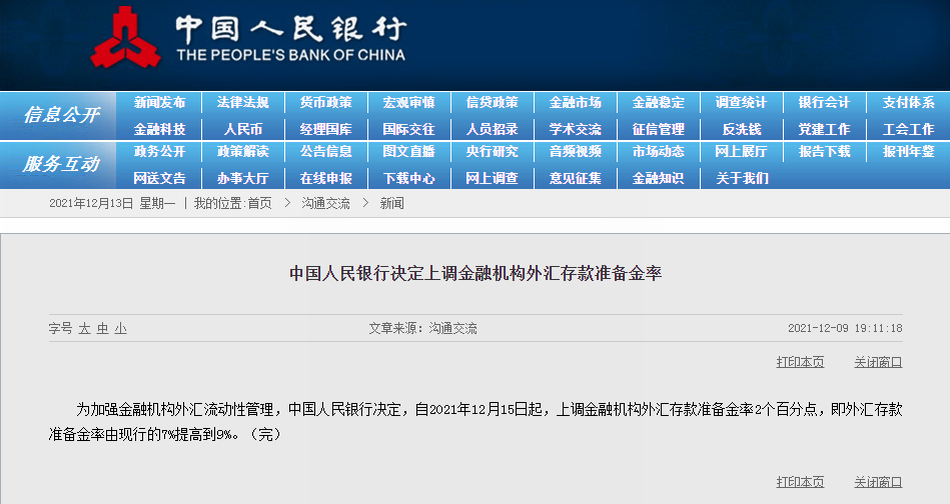Go to 意见征集 page

[x=575, y=178]
